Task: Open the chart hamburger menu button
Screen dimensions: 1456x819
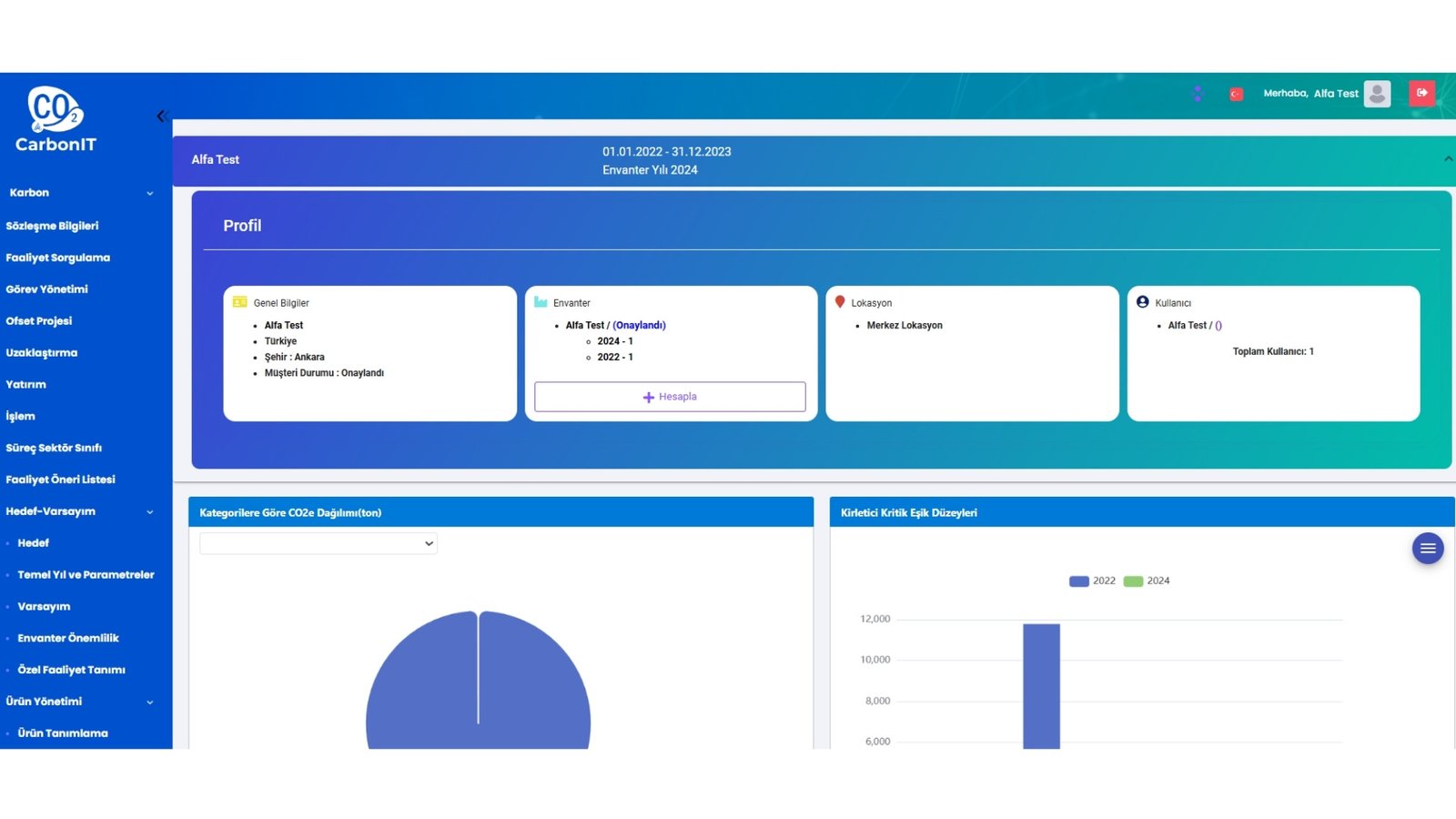Action: click(x=1427, y=548)
